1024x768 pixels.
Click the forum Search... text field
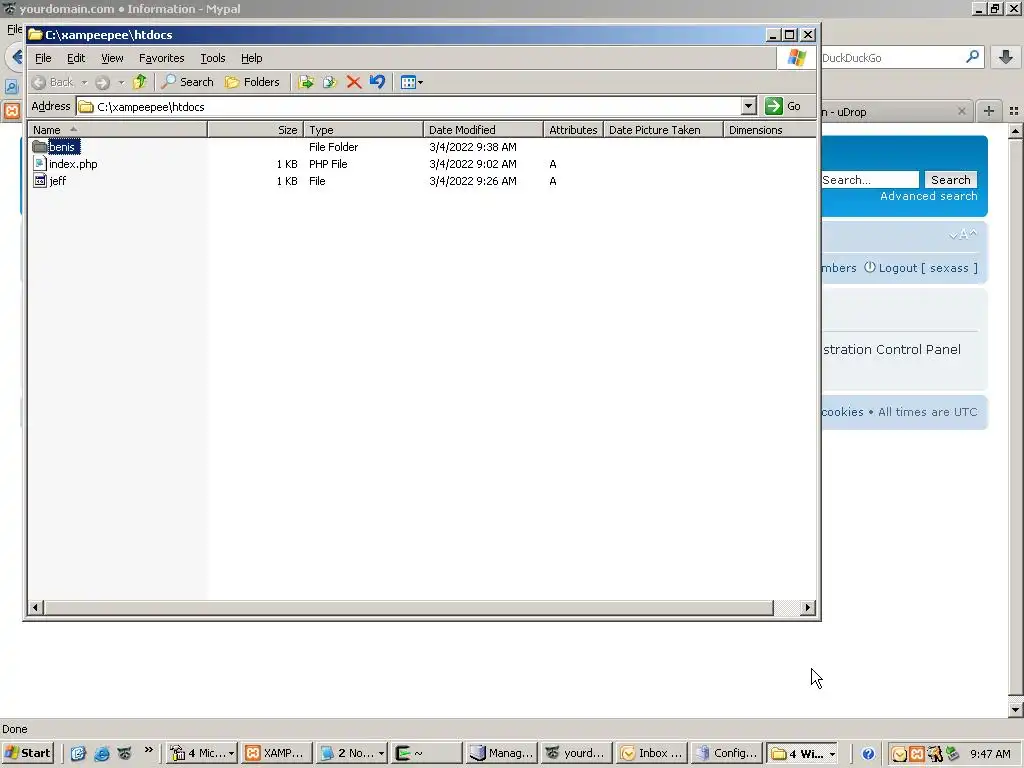pos(870,180)
